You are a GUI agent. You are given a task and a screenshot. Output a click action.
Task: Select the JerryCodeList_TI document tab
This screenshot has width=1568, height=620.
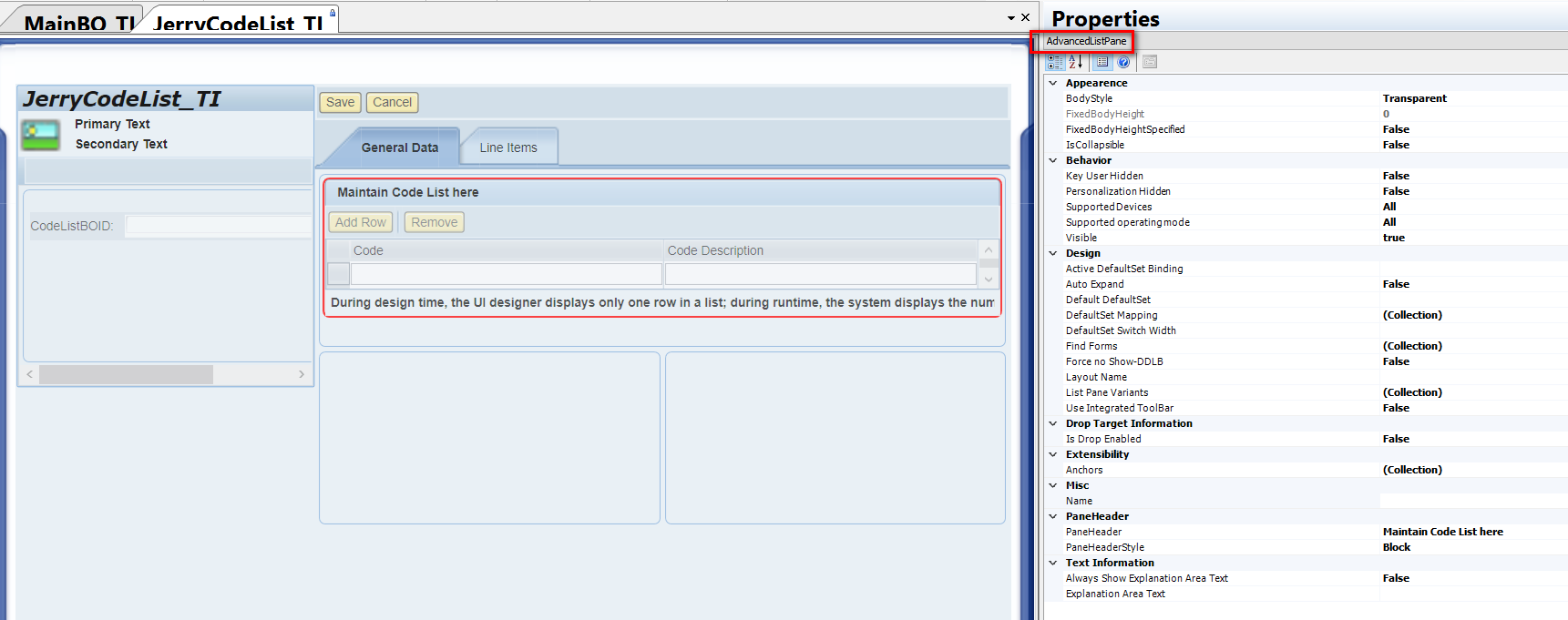(x=239, y=22)
